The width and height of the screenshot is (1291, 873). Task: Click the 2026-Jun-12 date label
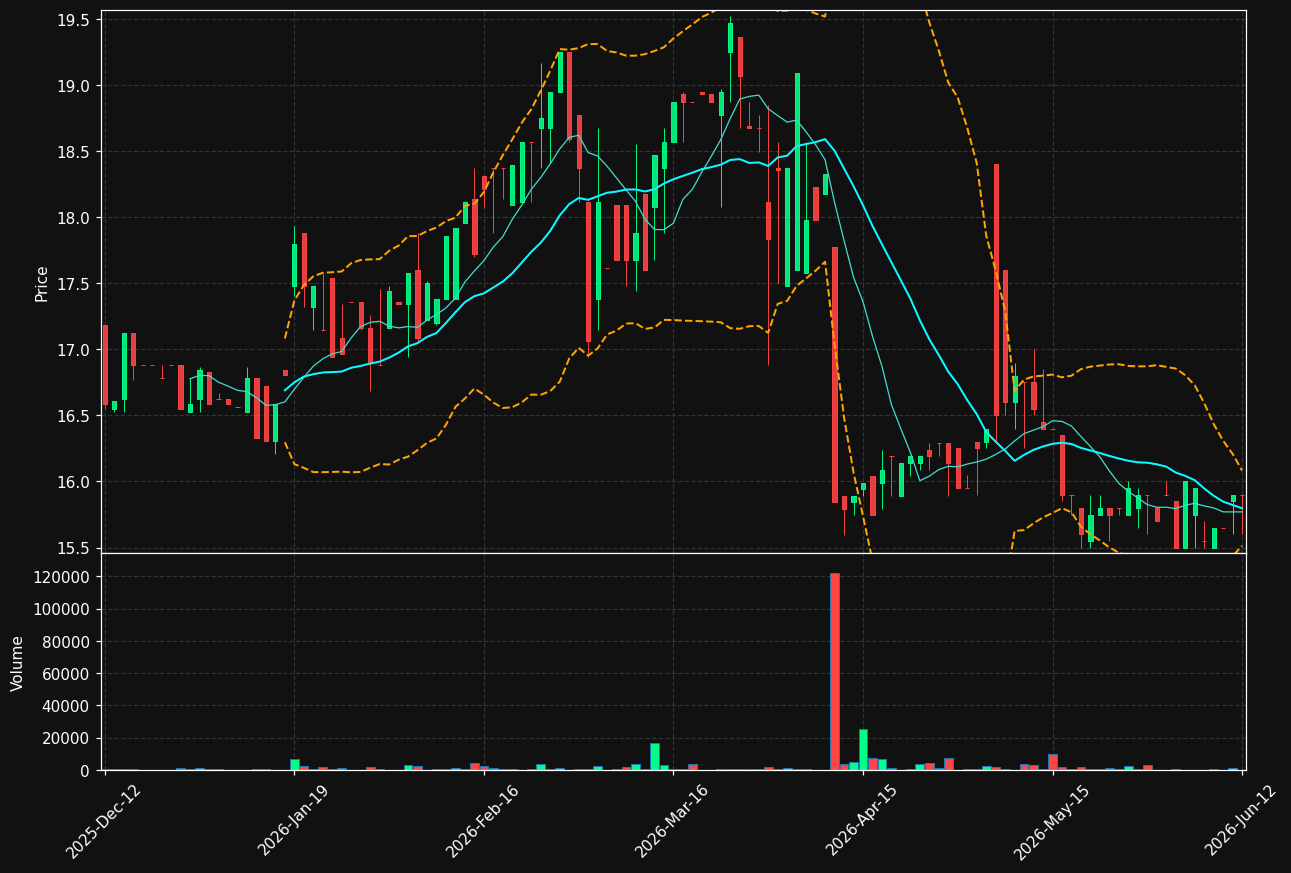tap(1241, 821)
